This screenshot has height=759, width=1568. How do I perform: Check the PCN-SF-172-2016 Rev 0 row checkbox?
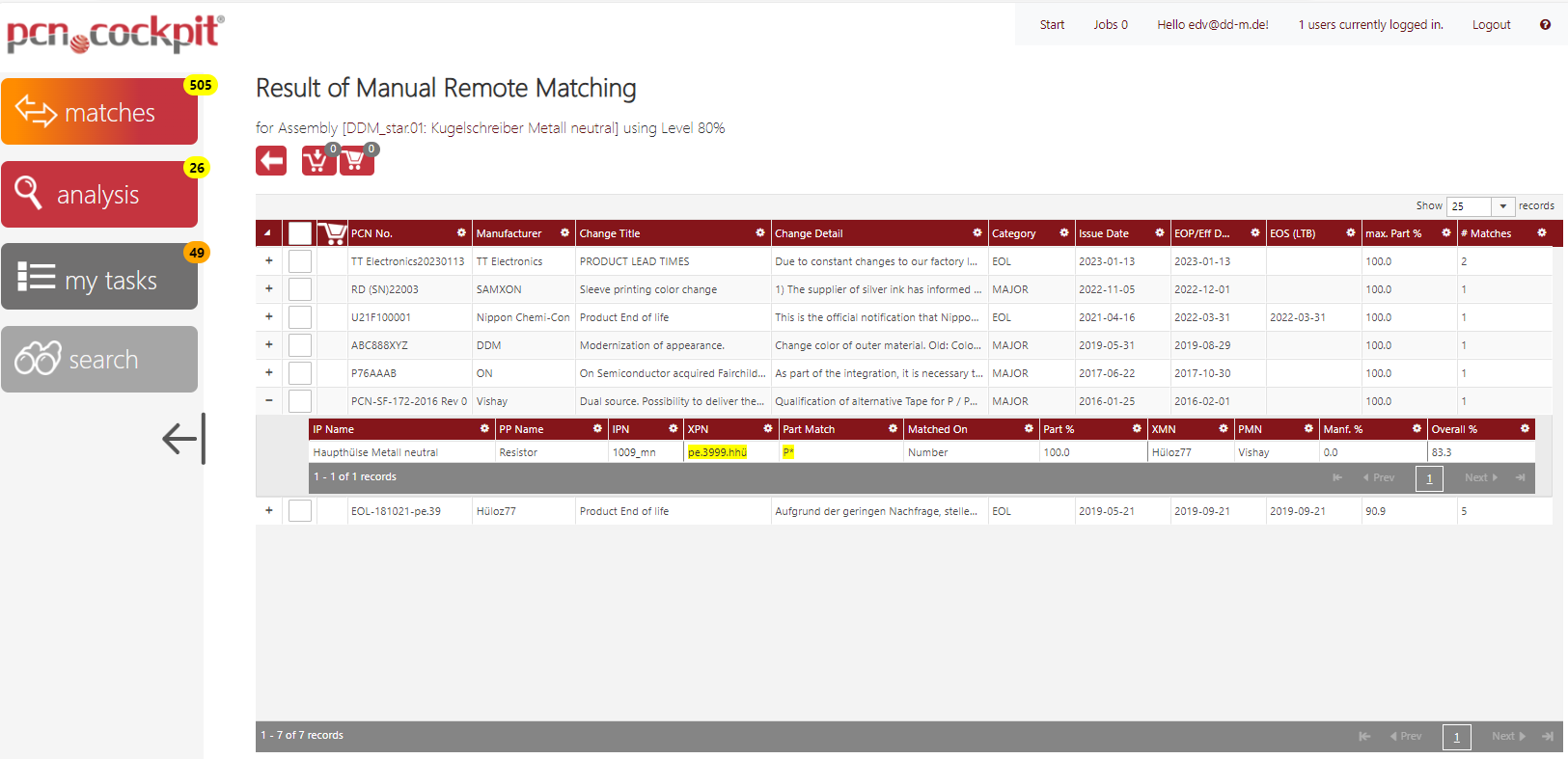(x=300, y=401)
